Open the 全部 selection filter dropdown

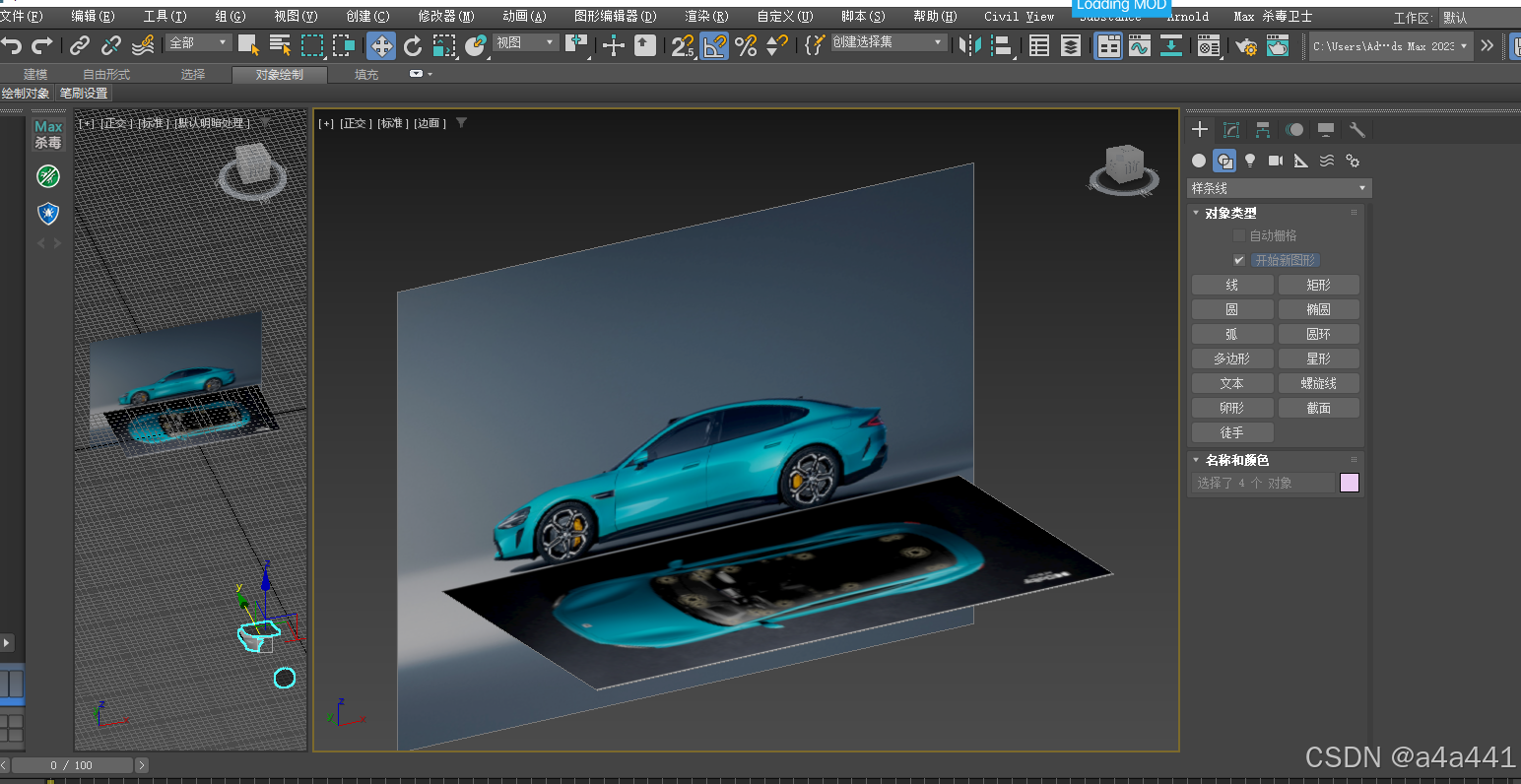(x=198, y=43)
